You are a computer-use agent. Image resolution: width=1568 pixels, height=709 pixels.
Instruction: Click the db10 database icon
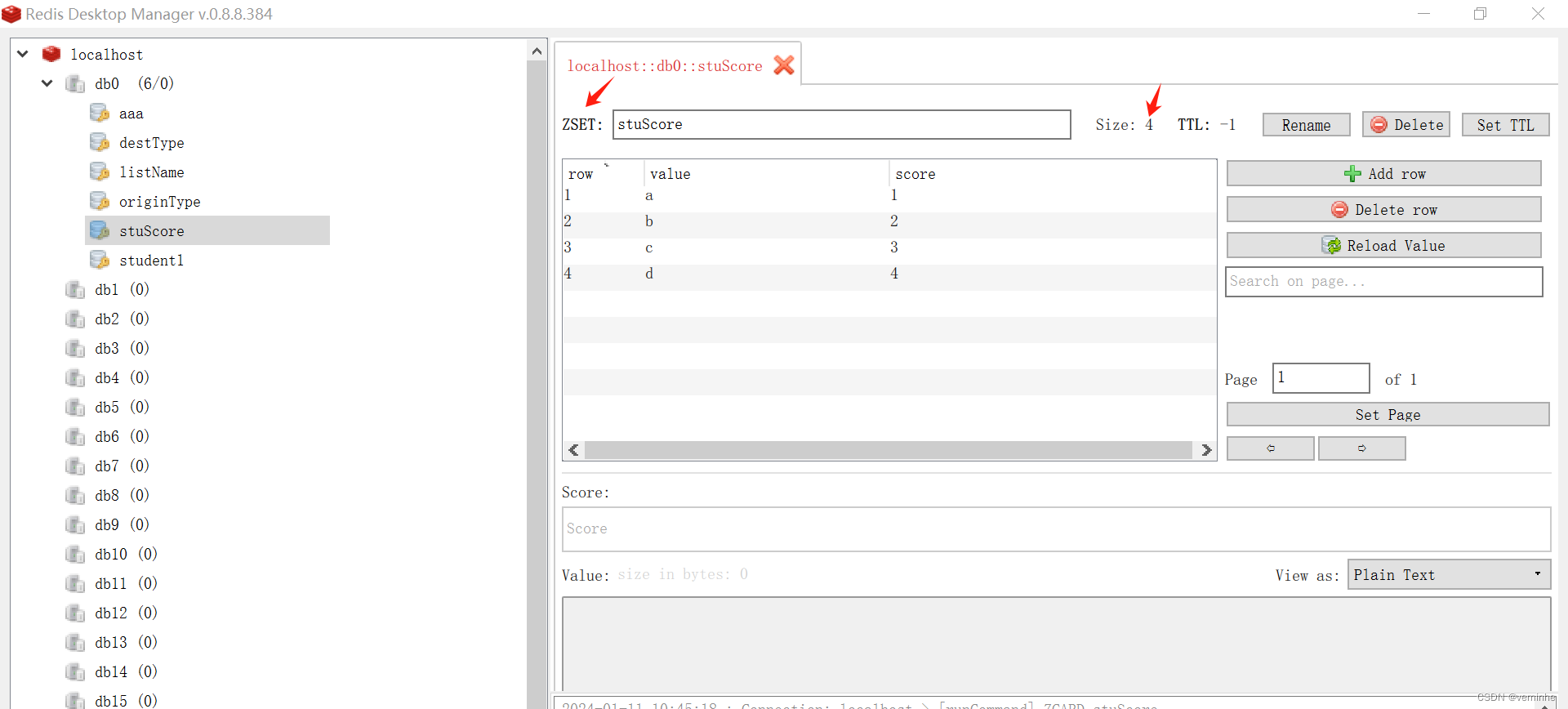point(75,554)
